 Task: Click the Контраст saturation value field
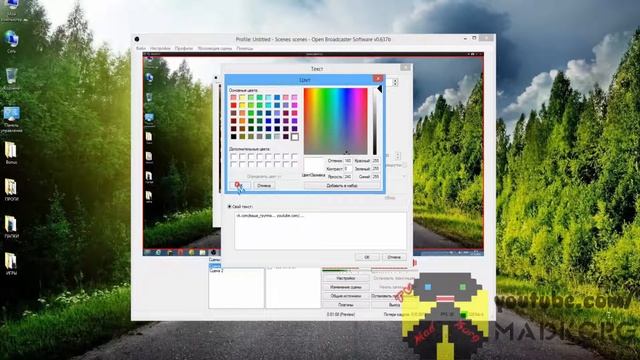(x=347, y=169)
